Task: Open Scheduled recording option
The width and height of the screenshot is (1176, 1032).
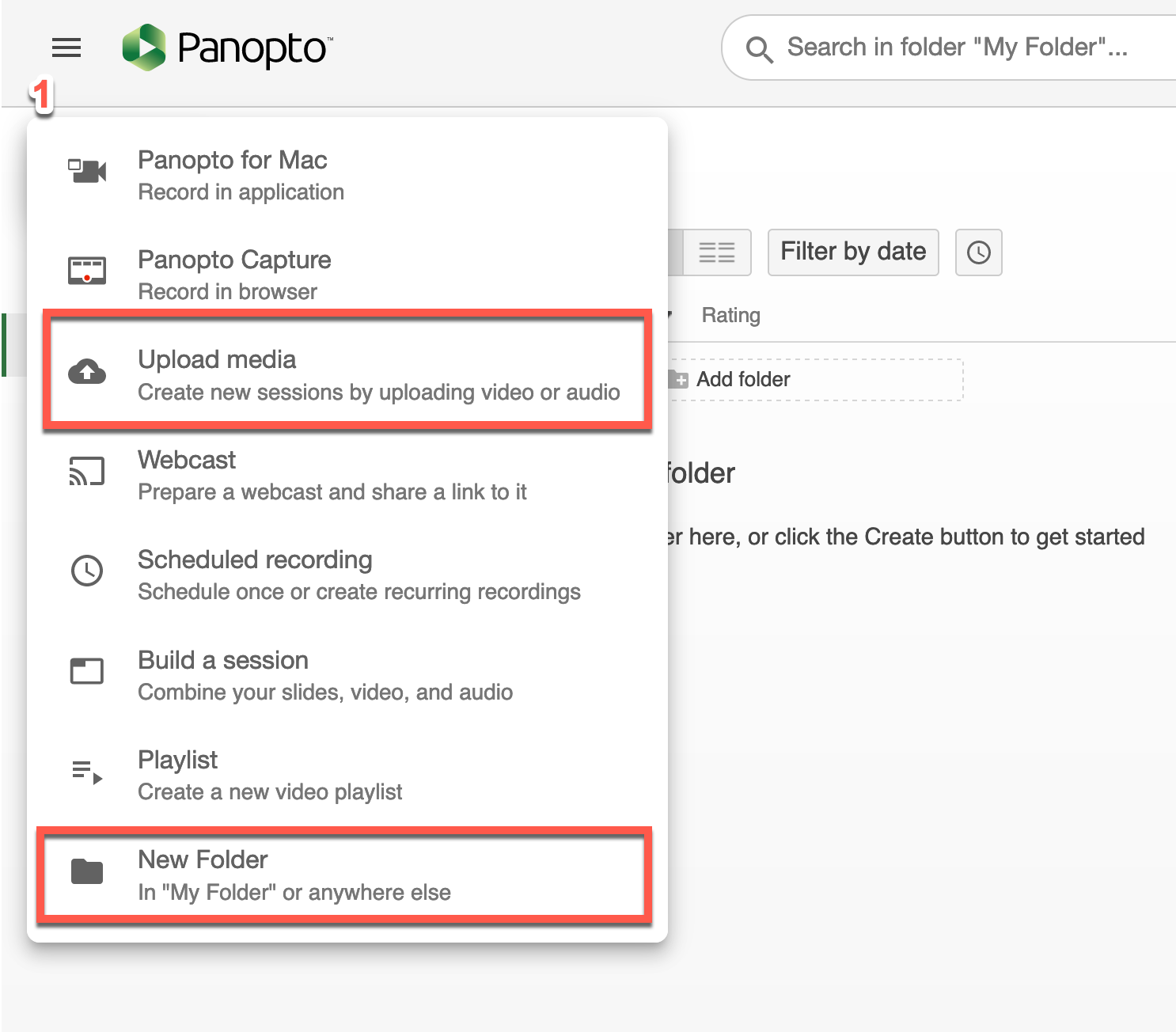Action: [347, 575]
